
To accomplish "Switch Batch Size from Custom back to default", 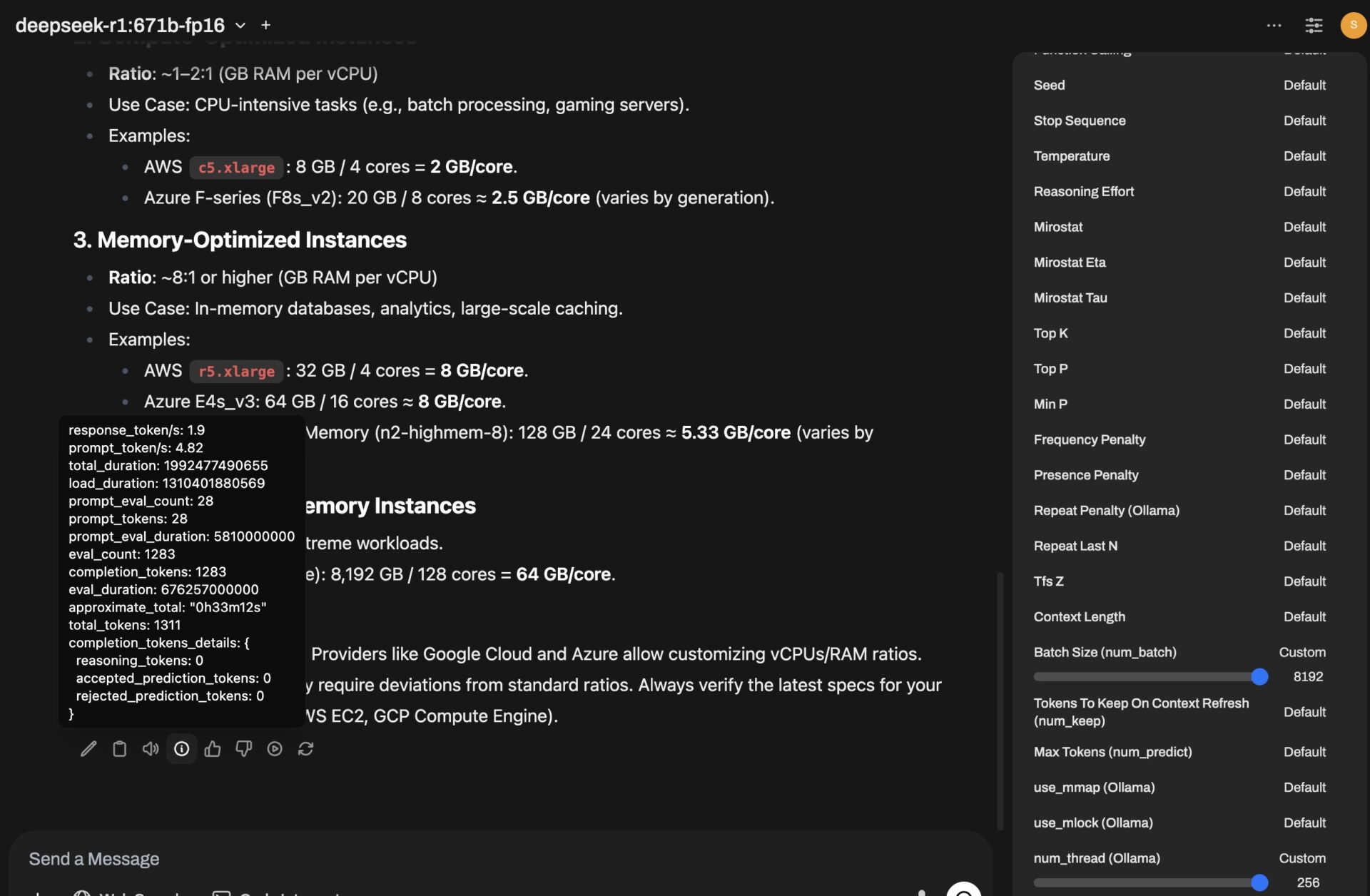I will coord(1302,652).
